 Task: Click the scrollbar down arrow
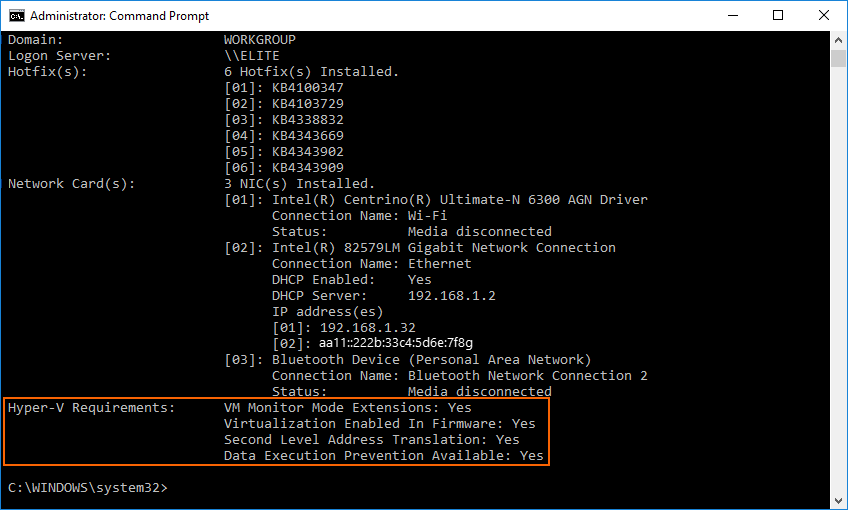click(x=838, y=502)
